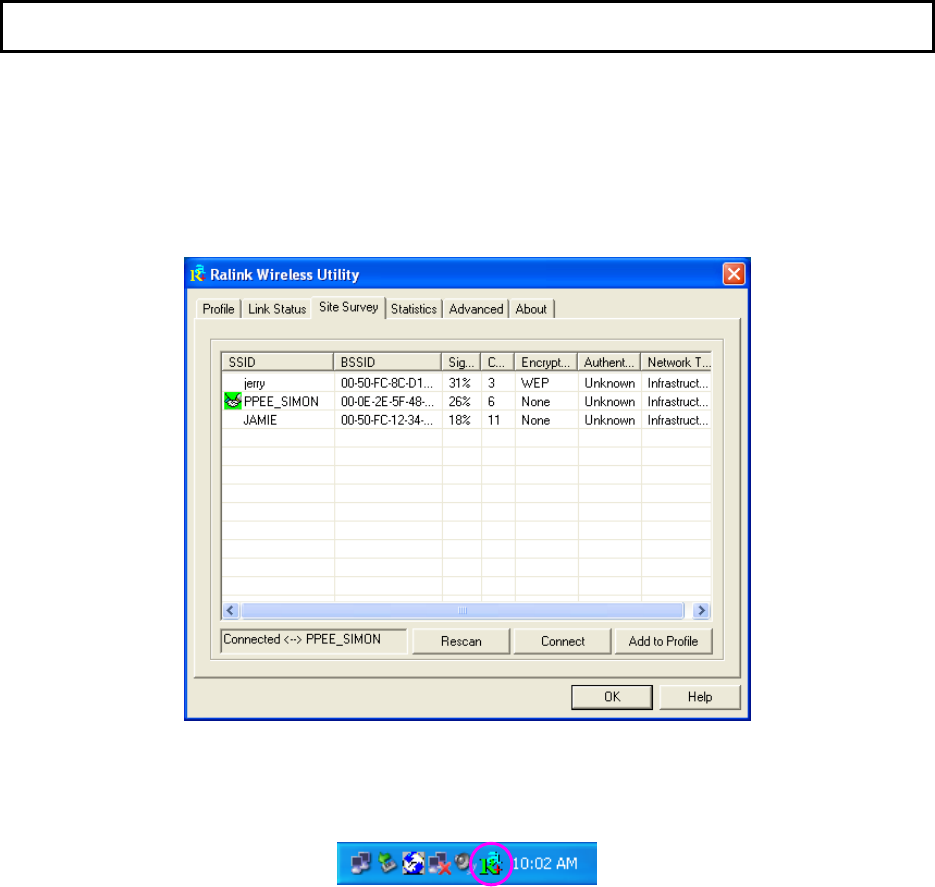Viewport: 935px width, 887px height.
Task: Show the About tab
Action: click(x=531, y=309)
